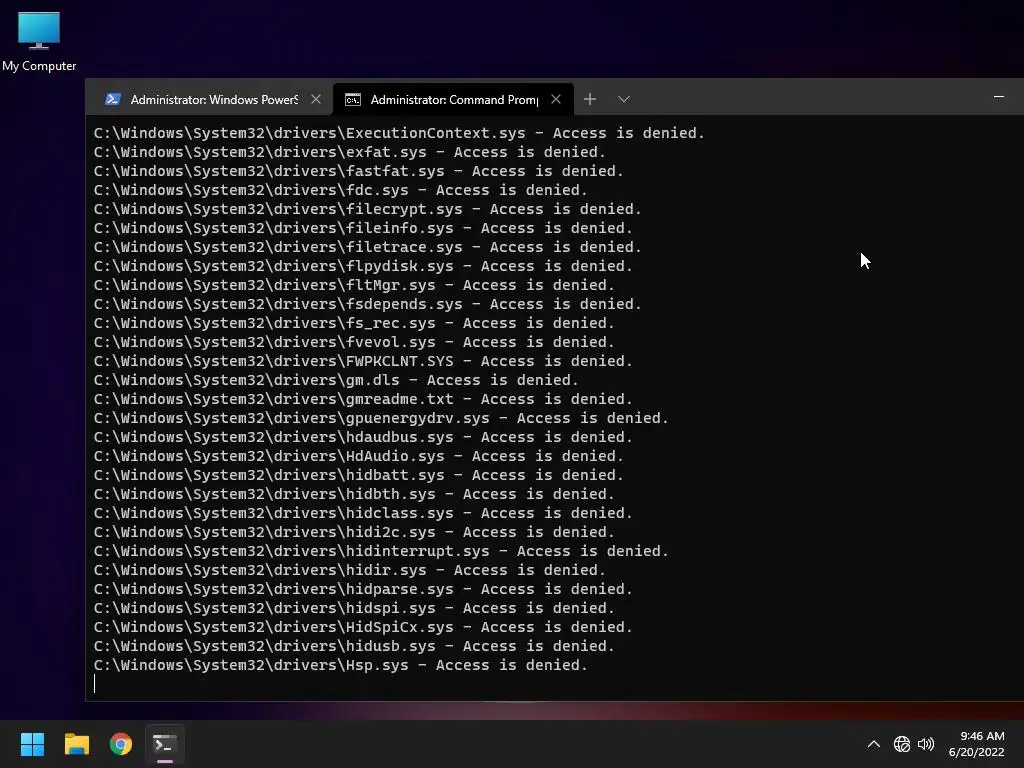Show hidden system tray icons
This screenshot has height=768, width=1024.
874,744
